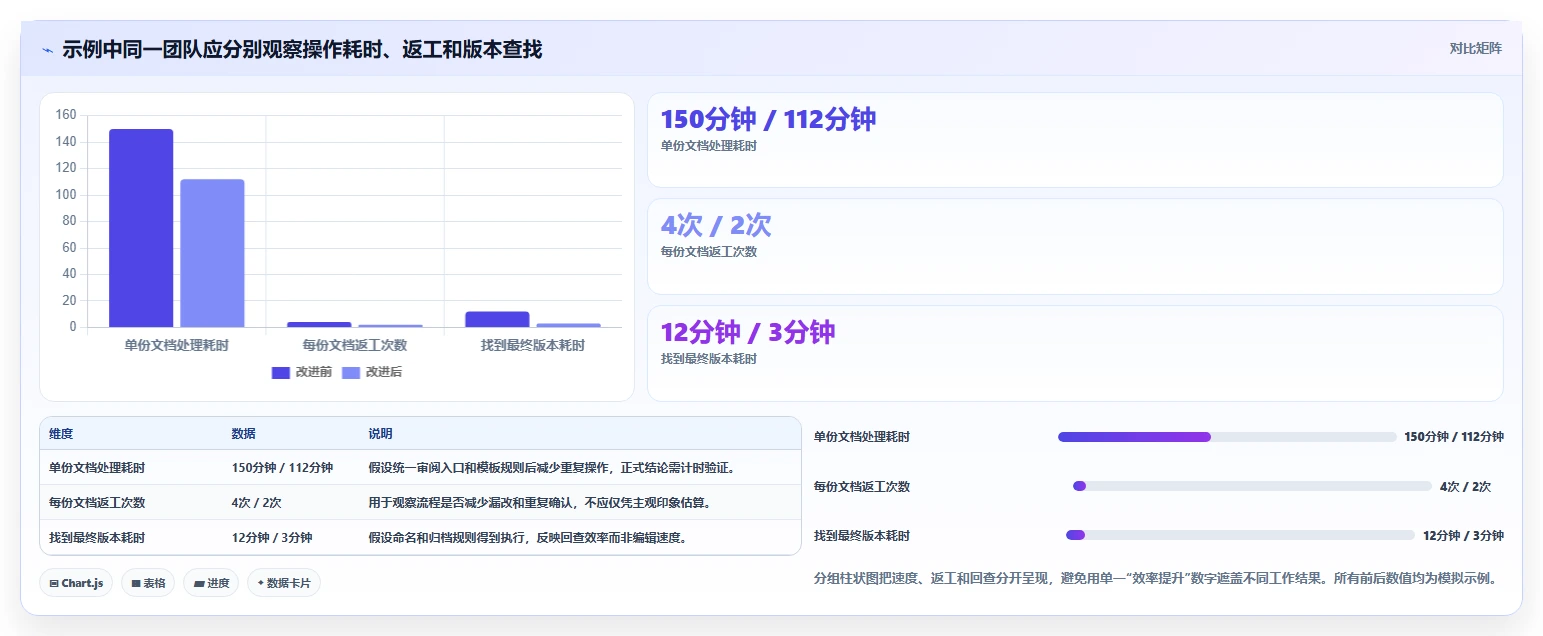Viewport: 1543px width, 636px height.
Task: Click the 进度 chip
Action: pos(211,583)
